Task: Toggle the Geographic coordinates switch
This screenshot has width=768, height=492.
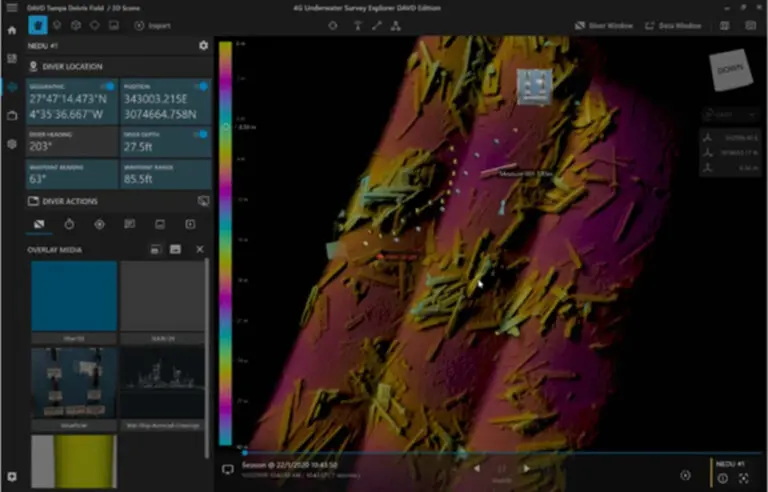Action: (x=107, y=87)
